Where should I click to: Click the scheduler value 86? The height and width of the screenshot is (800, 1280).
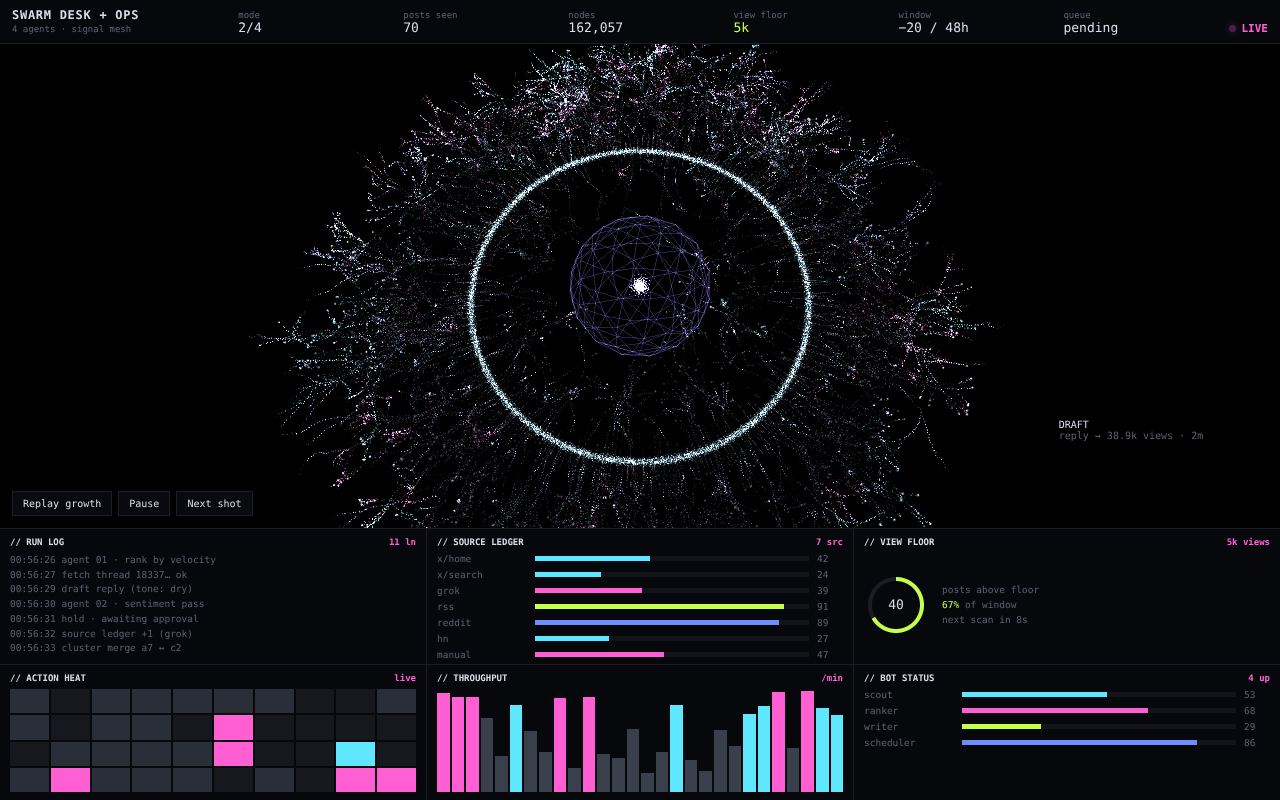pos(1250,743)
